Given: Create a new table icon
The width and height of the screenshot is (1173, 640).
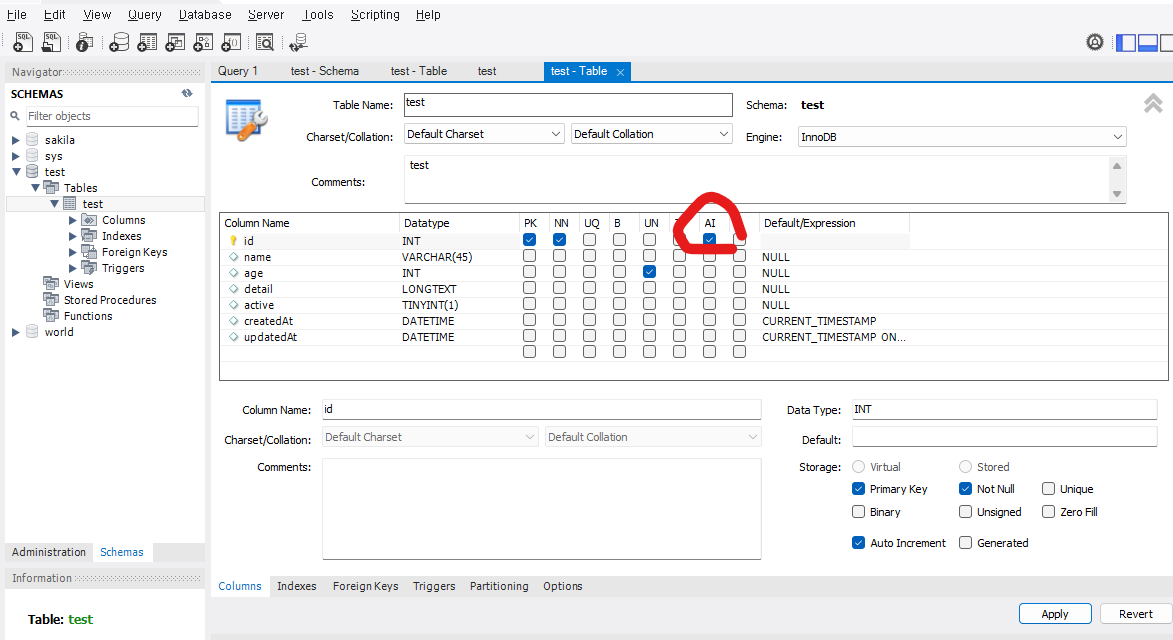Looking at the screenshot, I should (147, 42).
